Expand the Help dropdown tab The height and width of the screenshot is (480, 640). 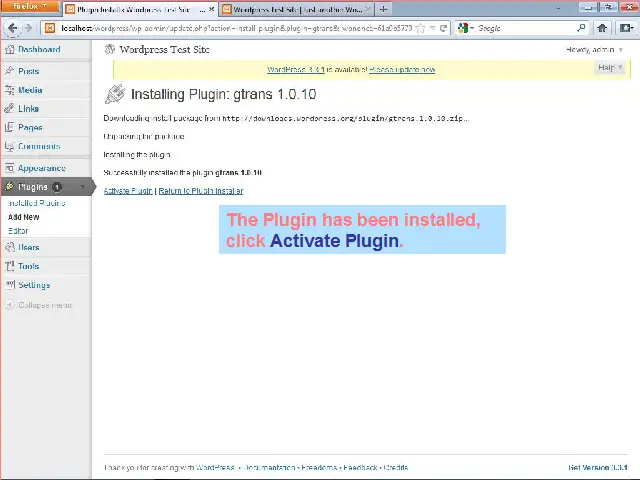click(610, 67)
